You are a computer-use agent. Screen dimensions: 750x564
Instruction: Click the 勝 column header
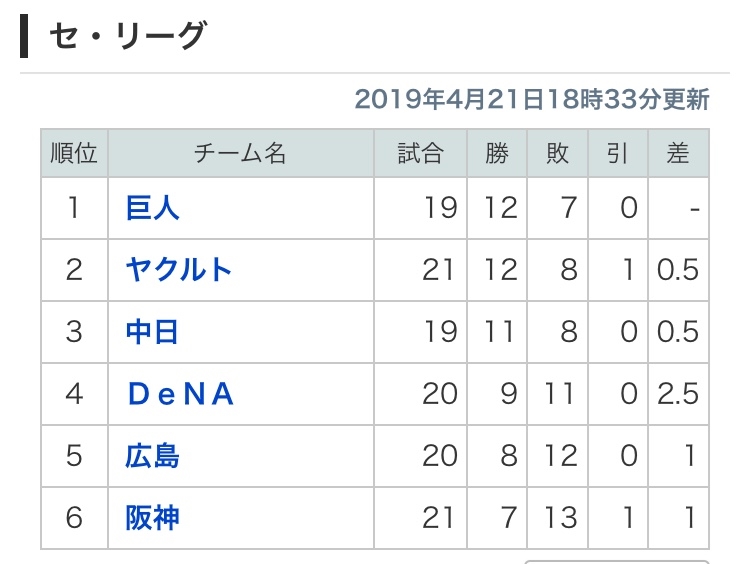click(x=497, y=153)
